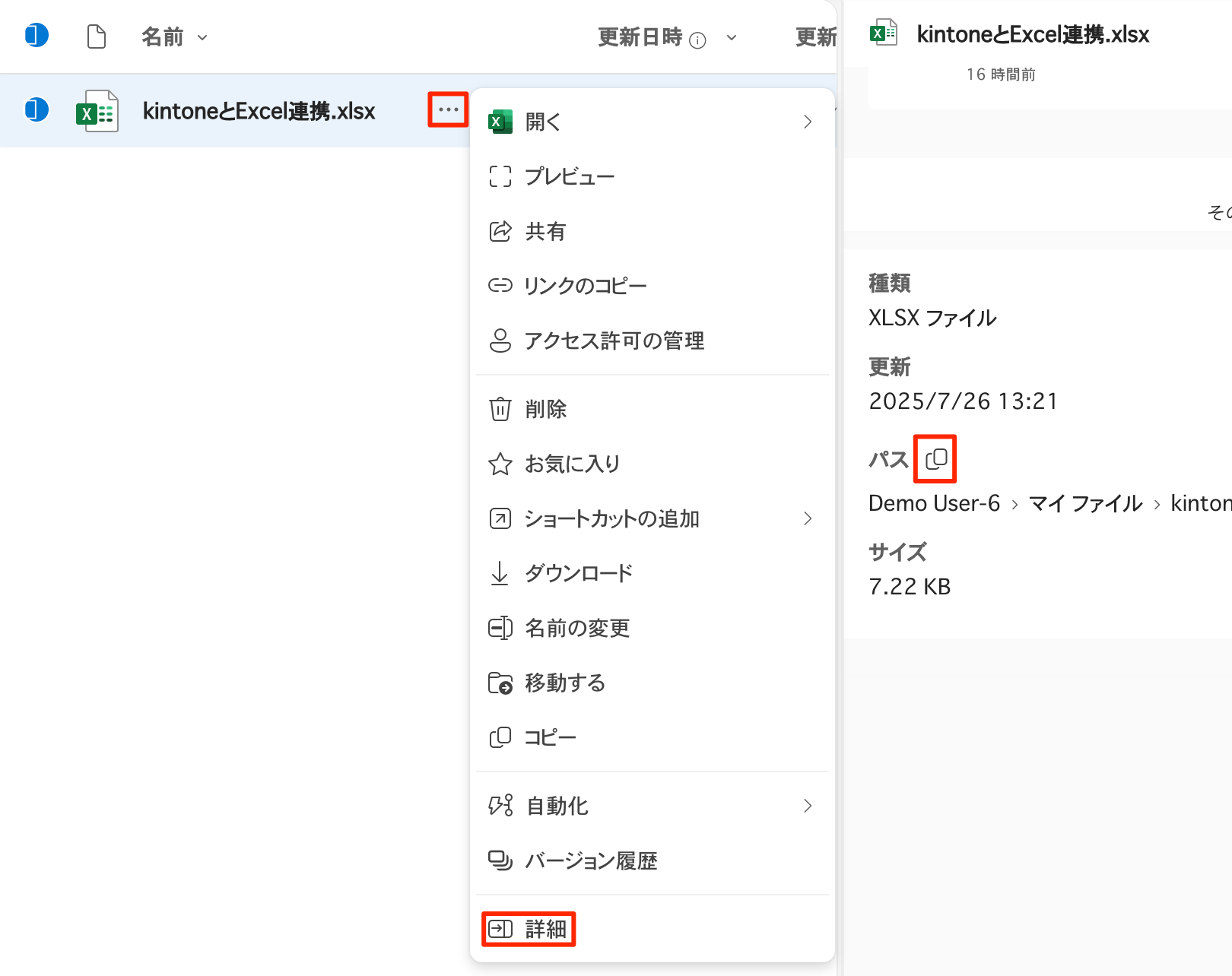Click the Delete trash icon

click(500, 409)
